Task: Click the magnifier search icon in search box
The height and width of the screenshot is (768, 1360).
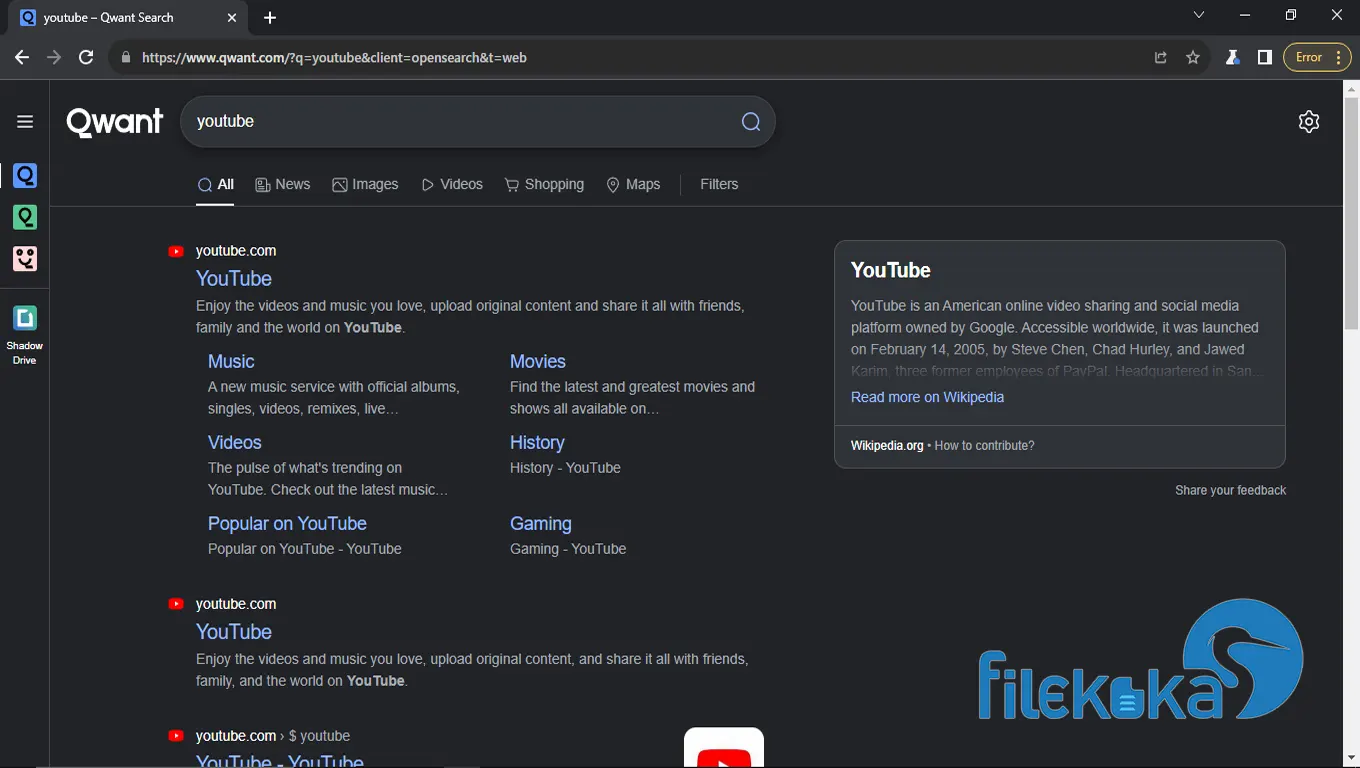Action: pyautogui.click(x=751, y=122)
